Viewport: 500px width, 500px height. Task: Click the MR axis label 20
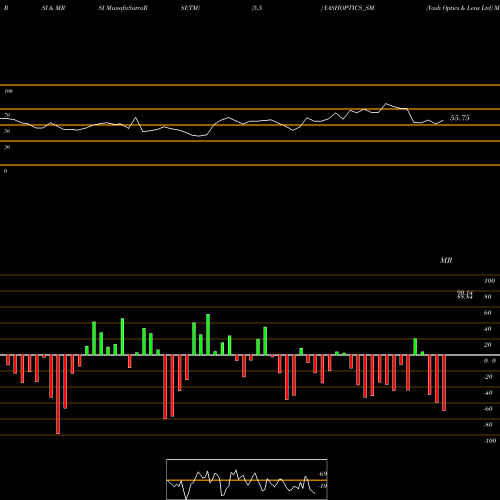(487, 345)
